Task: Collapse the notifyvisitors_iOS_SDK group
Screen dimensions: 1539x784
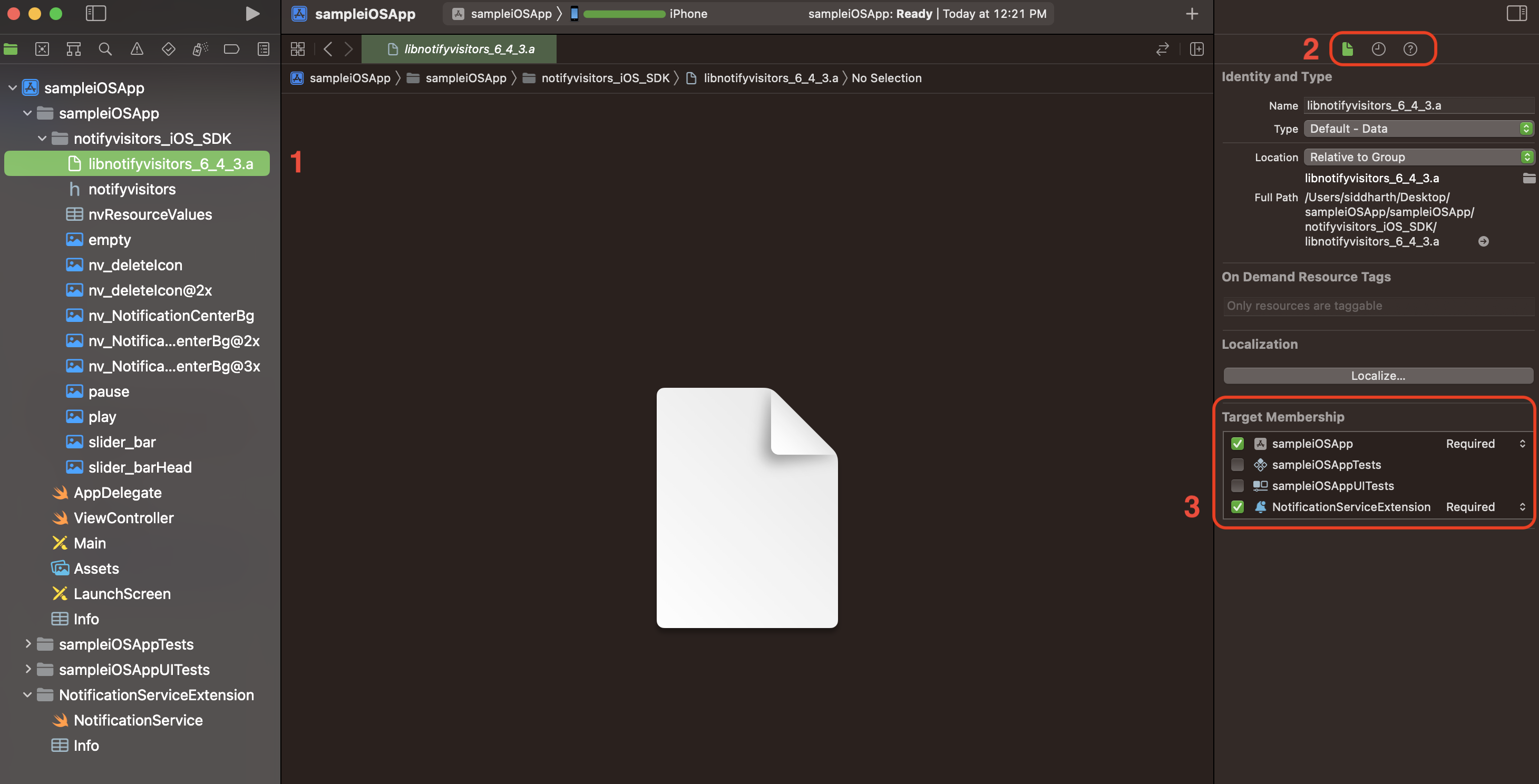Action: click(42, 139)
